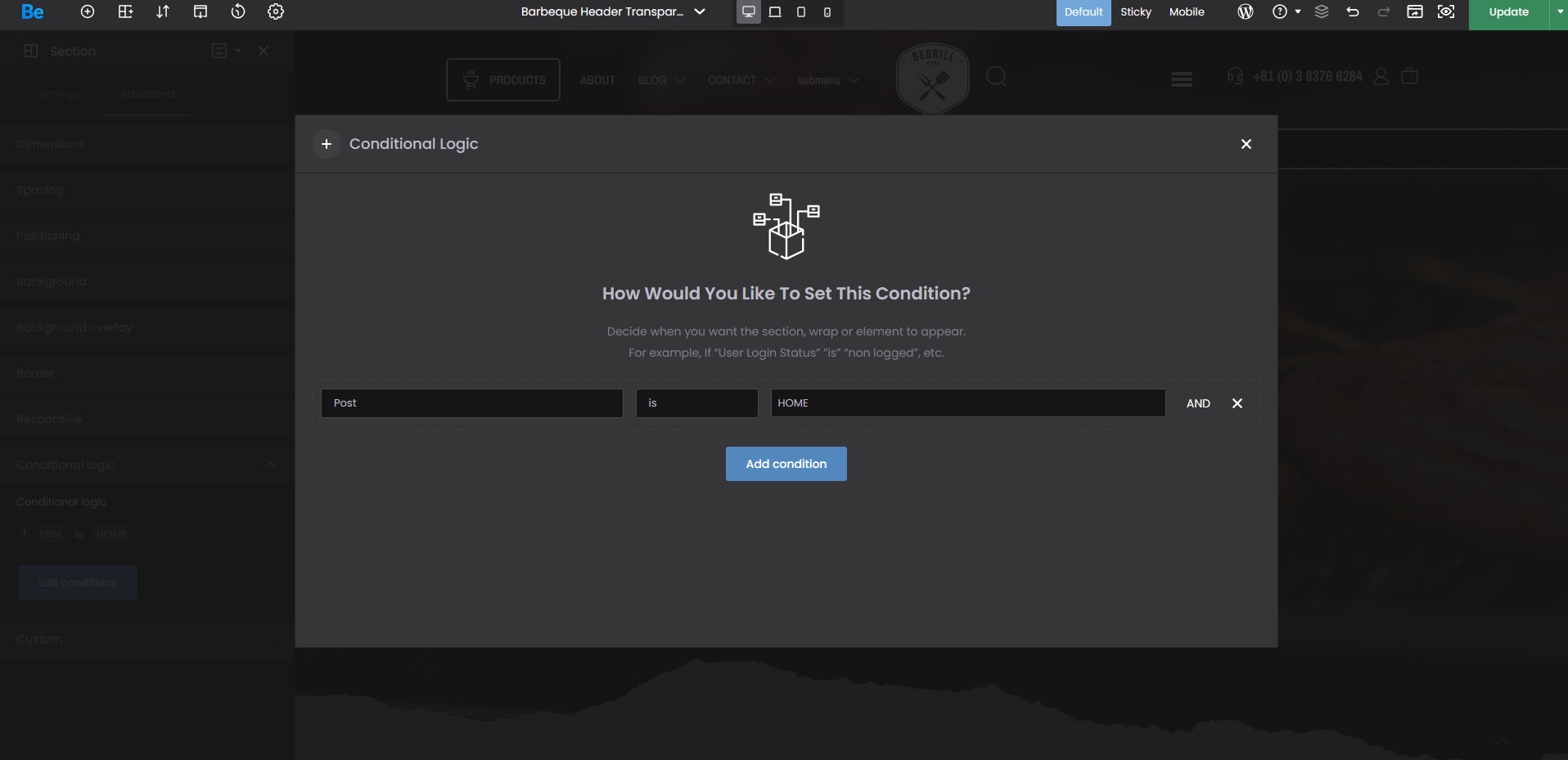Select desktop device preview
The image size is (1568, 760).
[x=749, y=11]
